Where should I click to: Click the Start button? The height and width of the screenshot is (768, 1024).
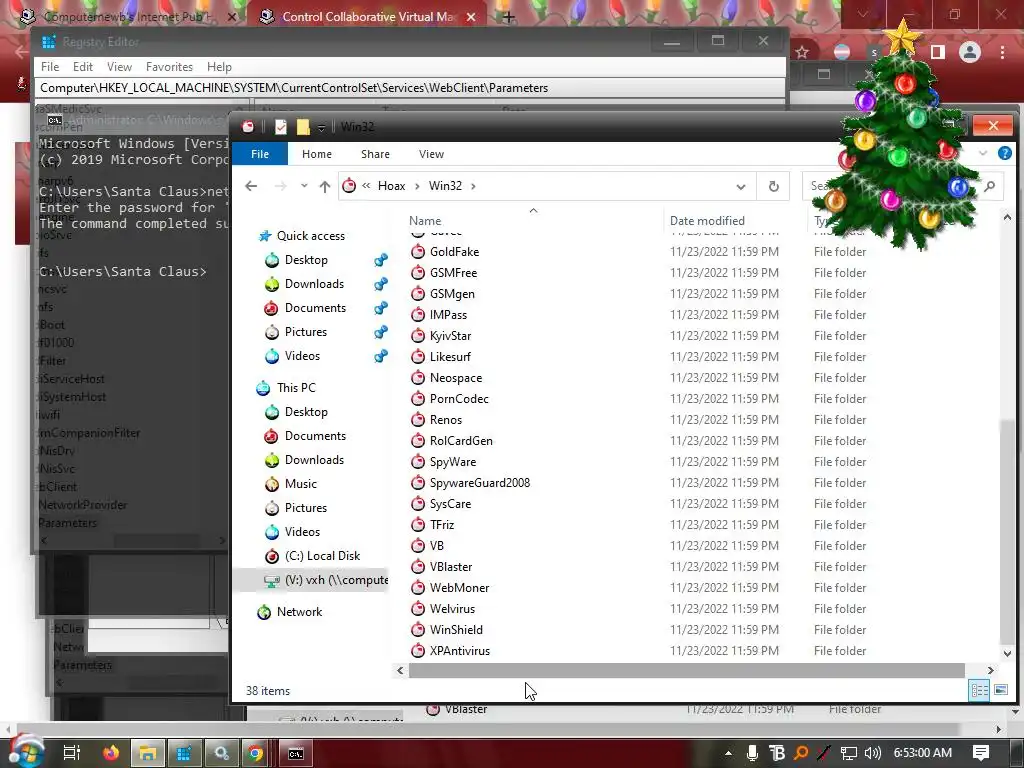(25, 751)
